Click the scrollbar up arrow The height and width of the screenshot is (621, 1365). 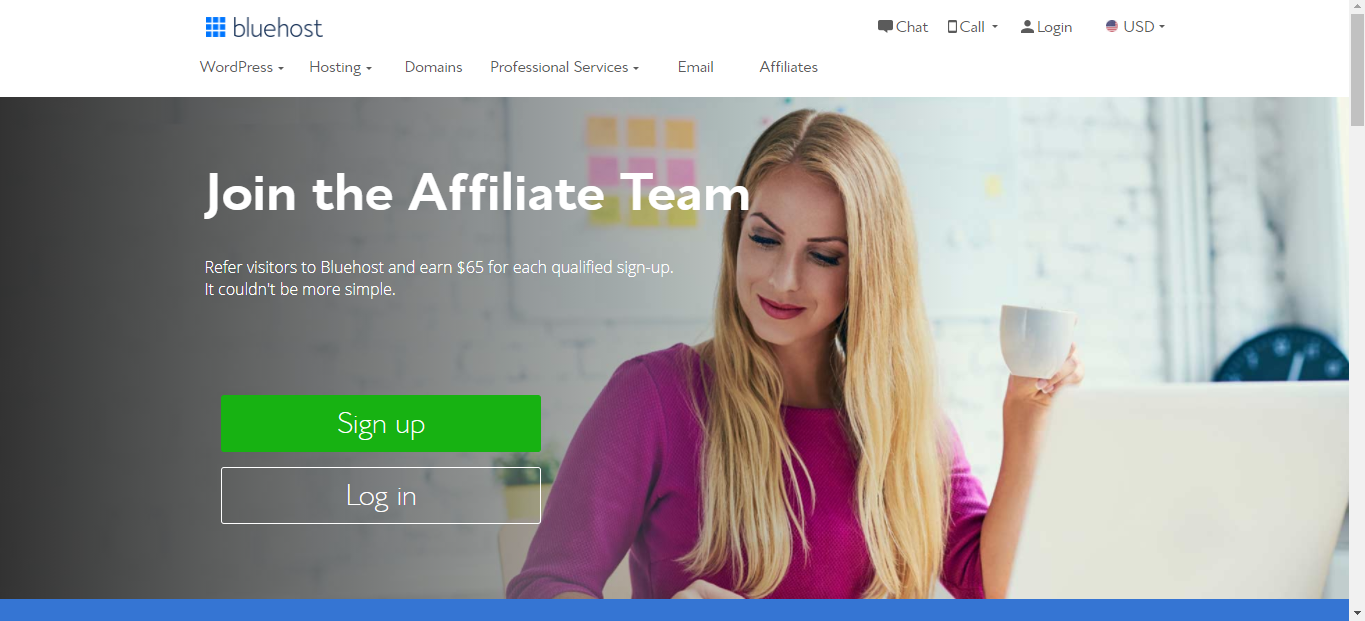(x=1357, y=8)
